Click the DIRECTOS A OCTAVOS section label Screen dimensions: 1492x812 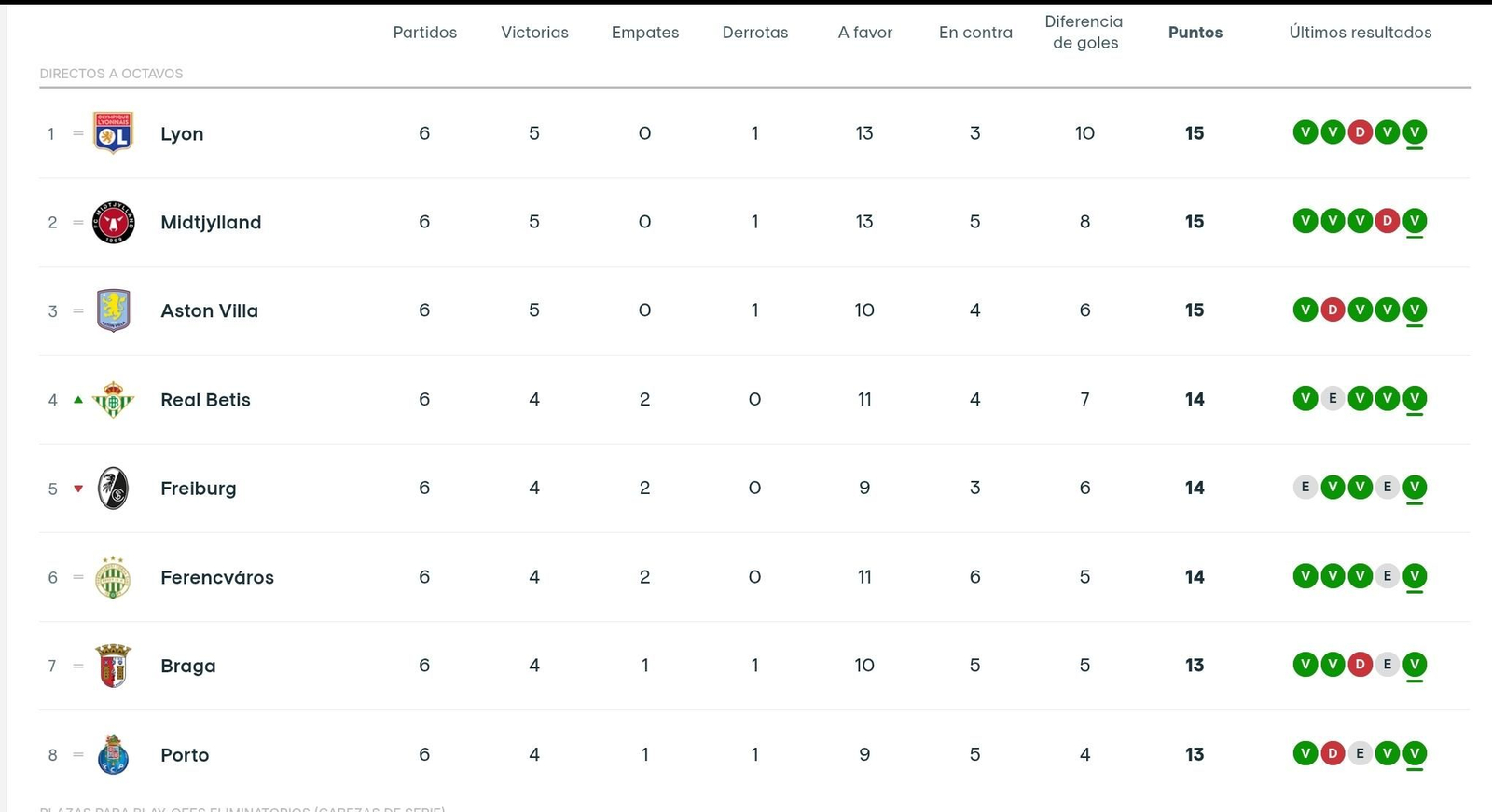[x=111, y=73]
